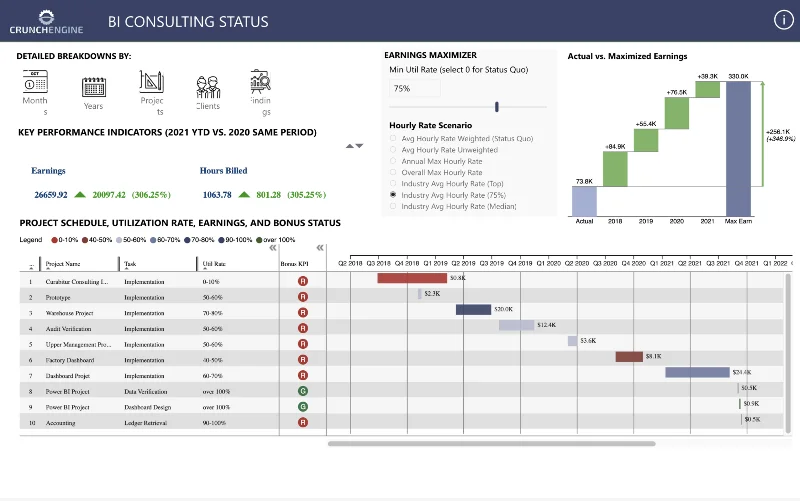Screen dimensions: 800x501
Task: Click the $12.4K Gantt bar
Action: [516, 325]
